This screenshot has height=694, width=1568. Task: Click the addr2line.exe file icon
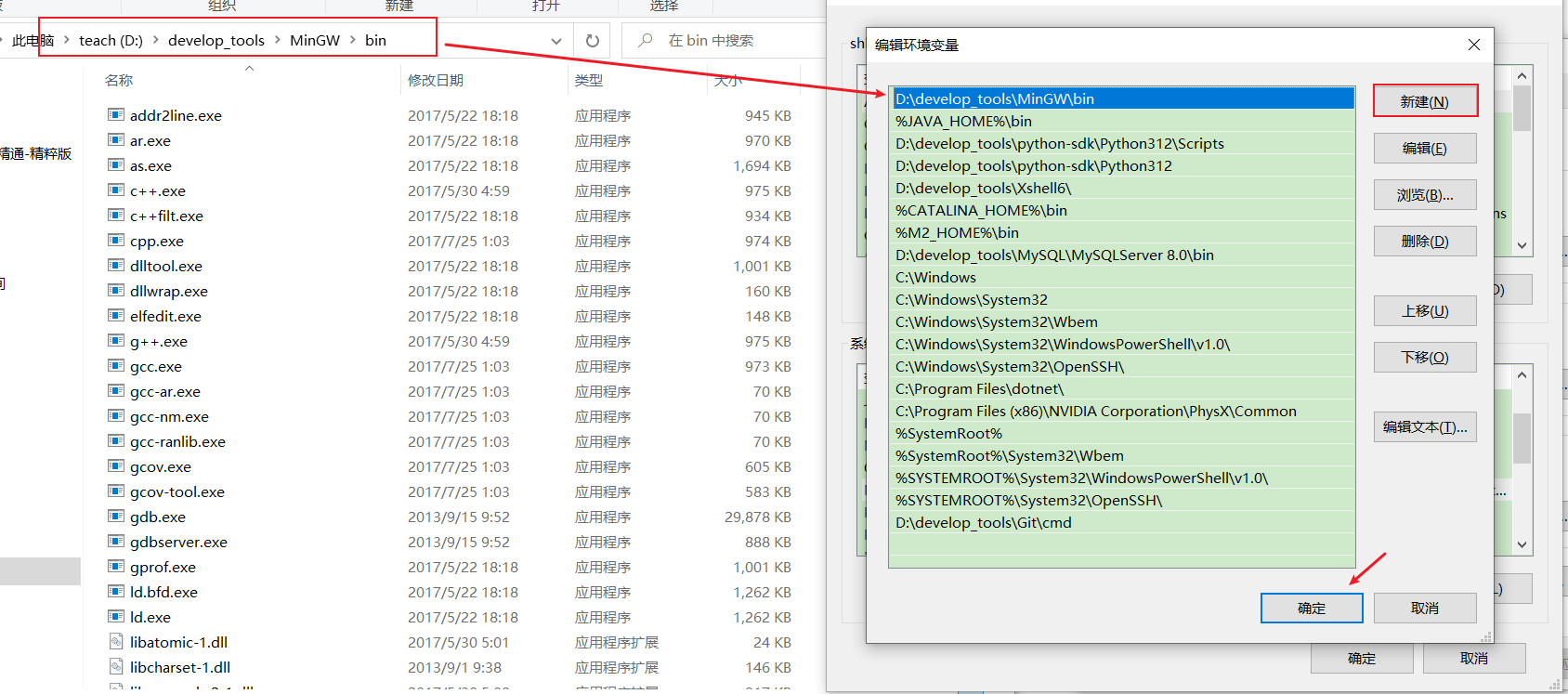click(x=116, y=115)
